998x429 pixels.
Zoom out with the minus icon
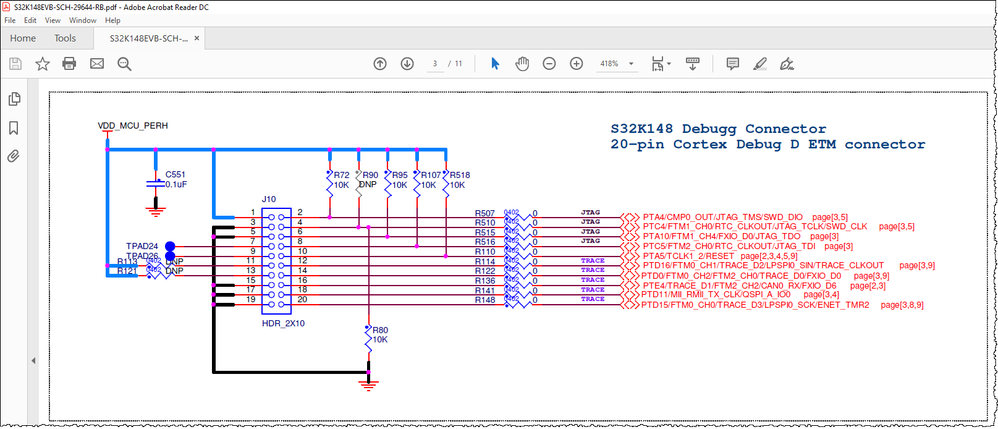click(549, 64)
